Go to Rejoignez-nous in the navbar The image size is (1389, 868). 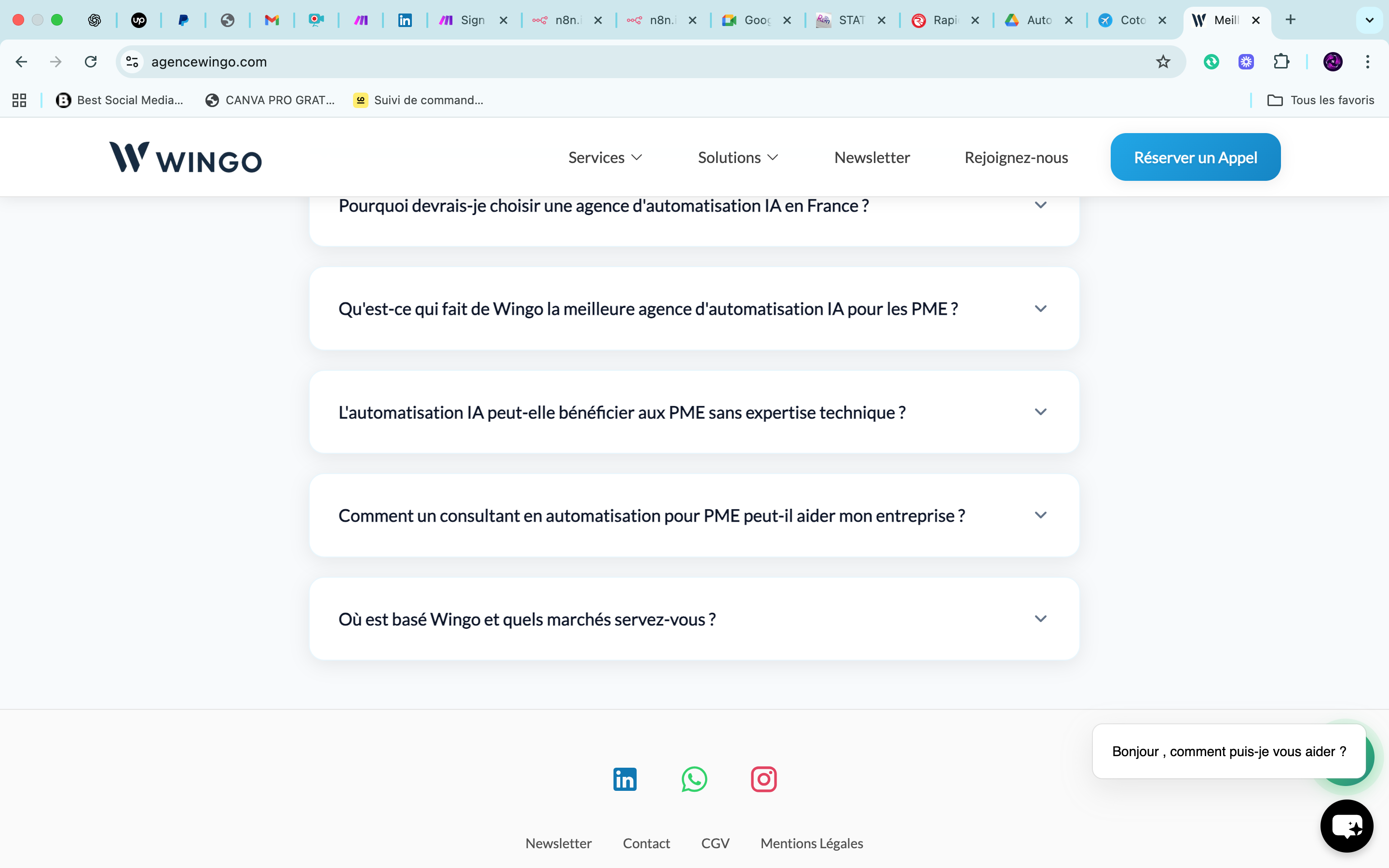1016,157
